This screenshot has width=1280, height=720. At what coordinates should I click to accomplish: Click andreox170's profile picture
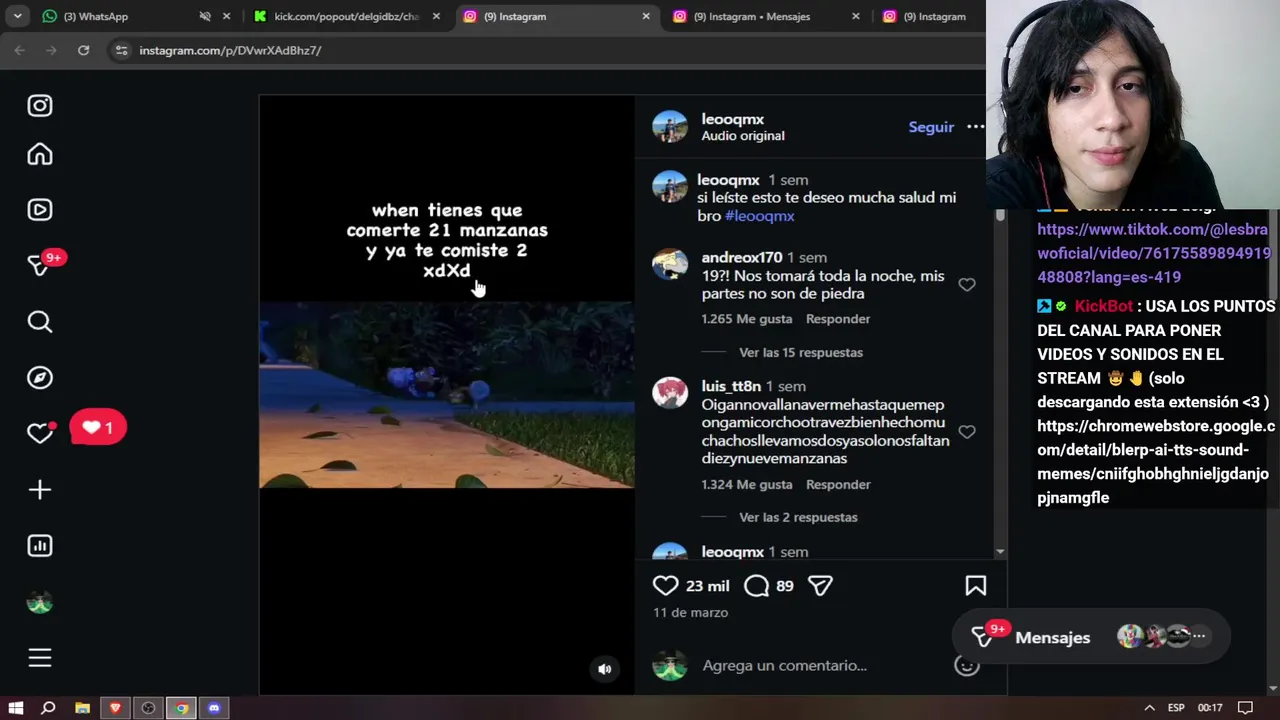(670, 264)
